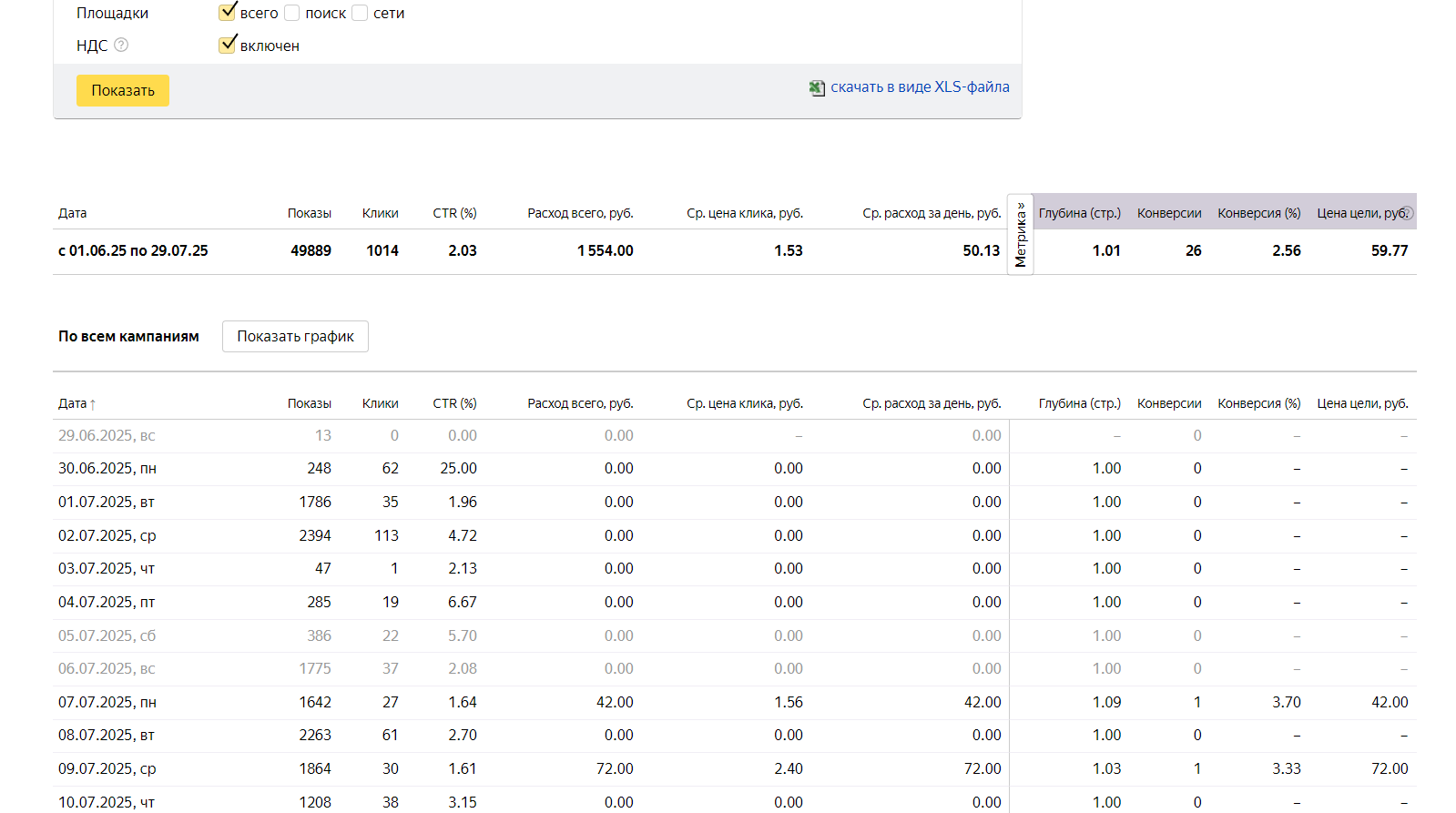Uncheck the всего placements checkbox

tap(228, 13)
